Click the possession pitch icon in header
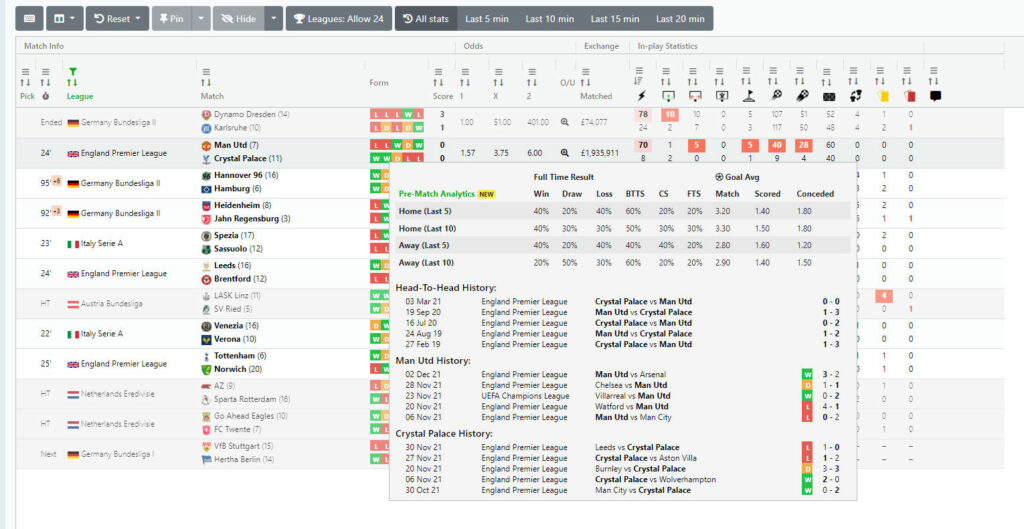Viewport: 1024px width, 529px height. pyautogui.click(x=828, y=96)
